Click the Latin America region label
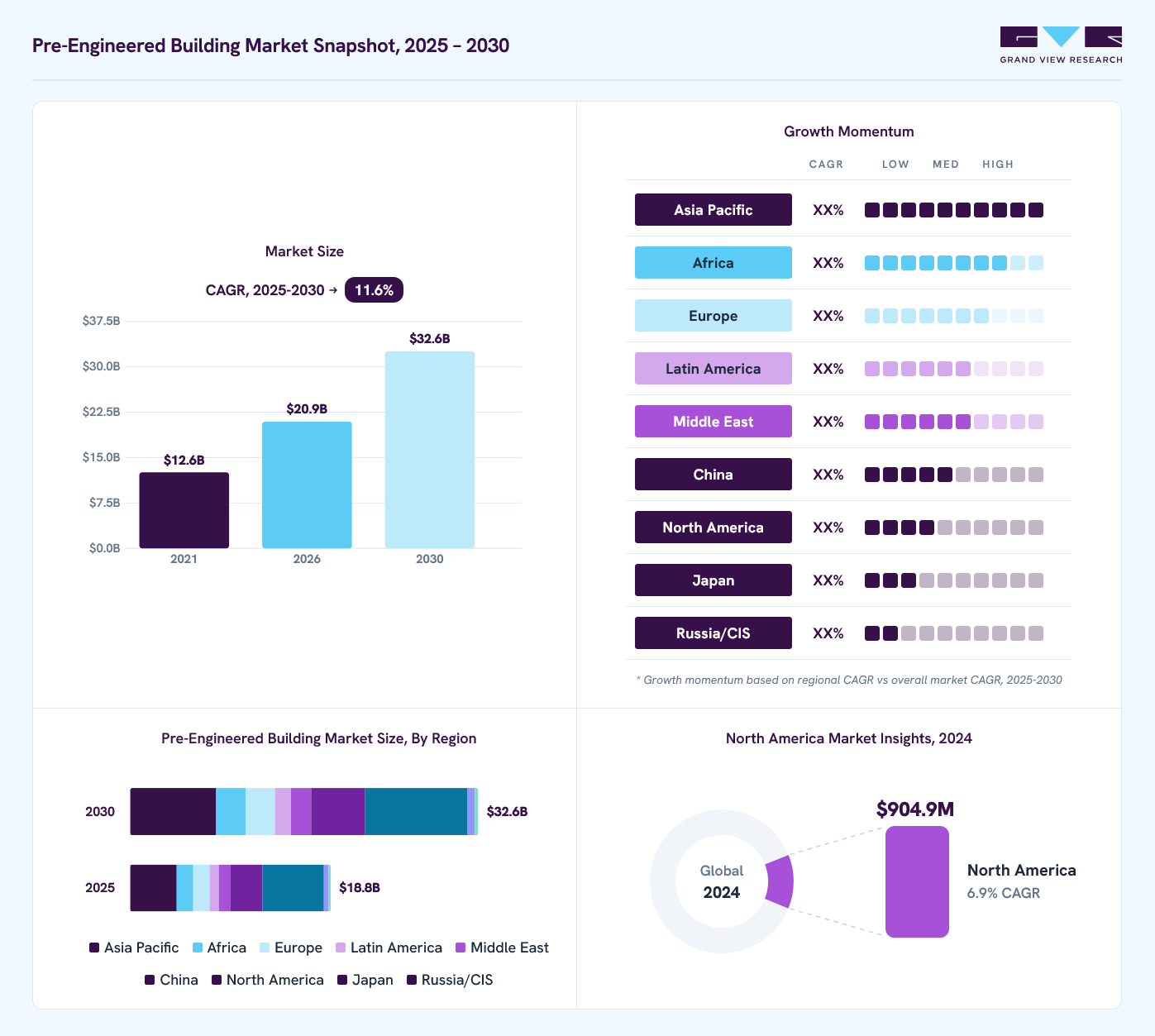The height and width of the screenshot is (1036, 1155). (713, 369)
